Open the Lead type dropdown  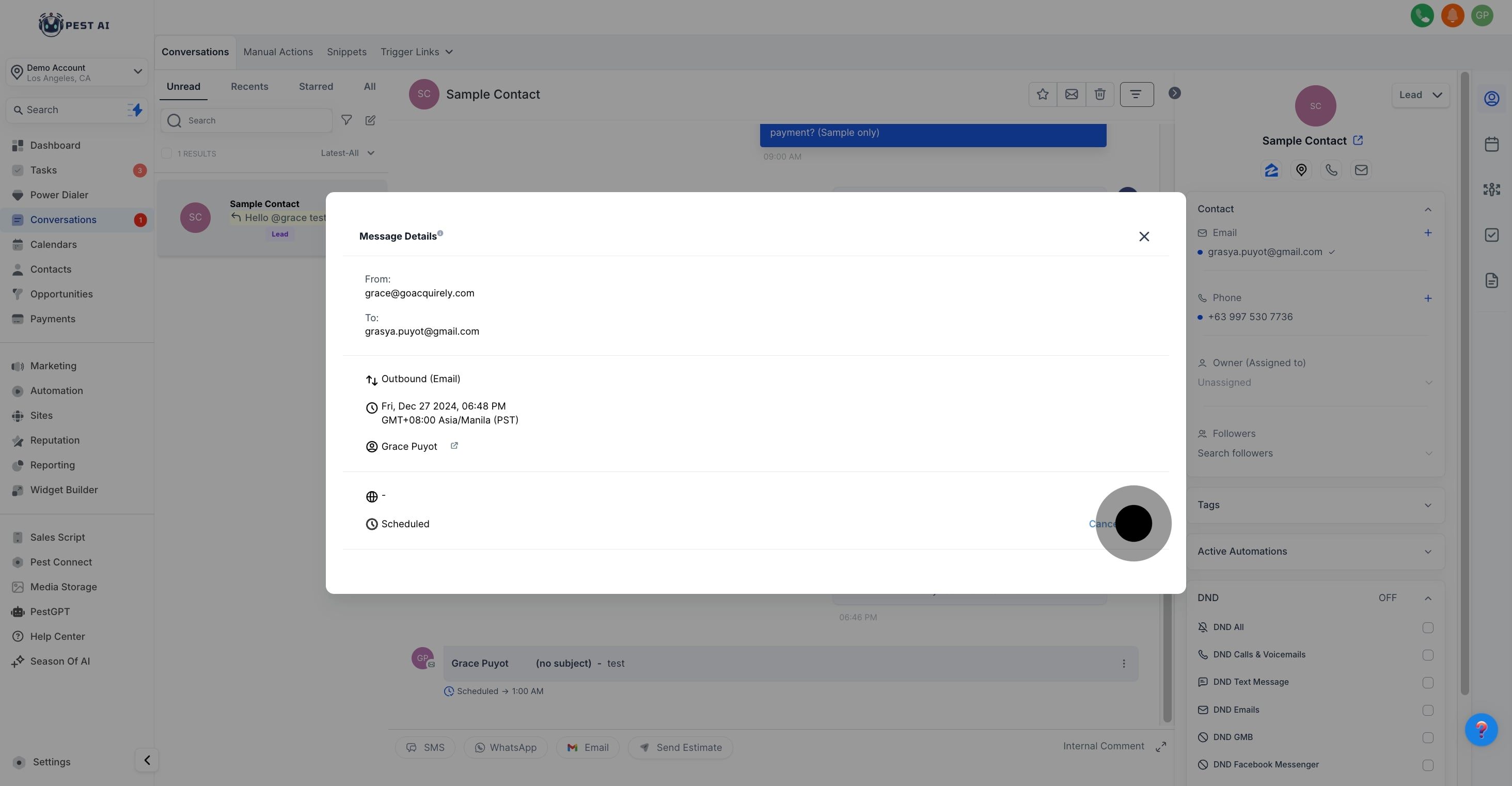click(x=1420, y=95)
